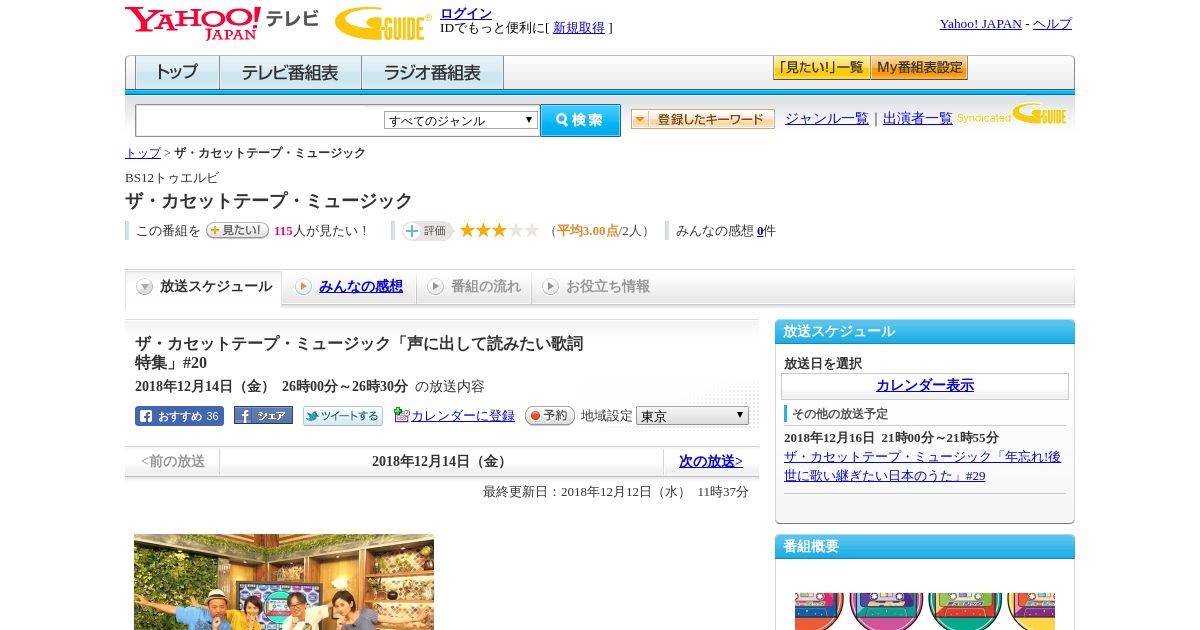Viewport: 1200px width, 630px height.
Task: Focus the program search text field
Action: click(259, 120)
